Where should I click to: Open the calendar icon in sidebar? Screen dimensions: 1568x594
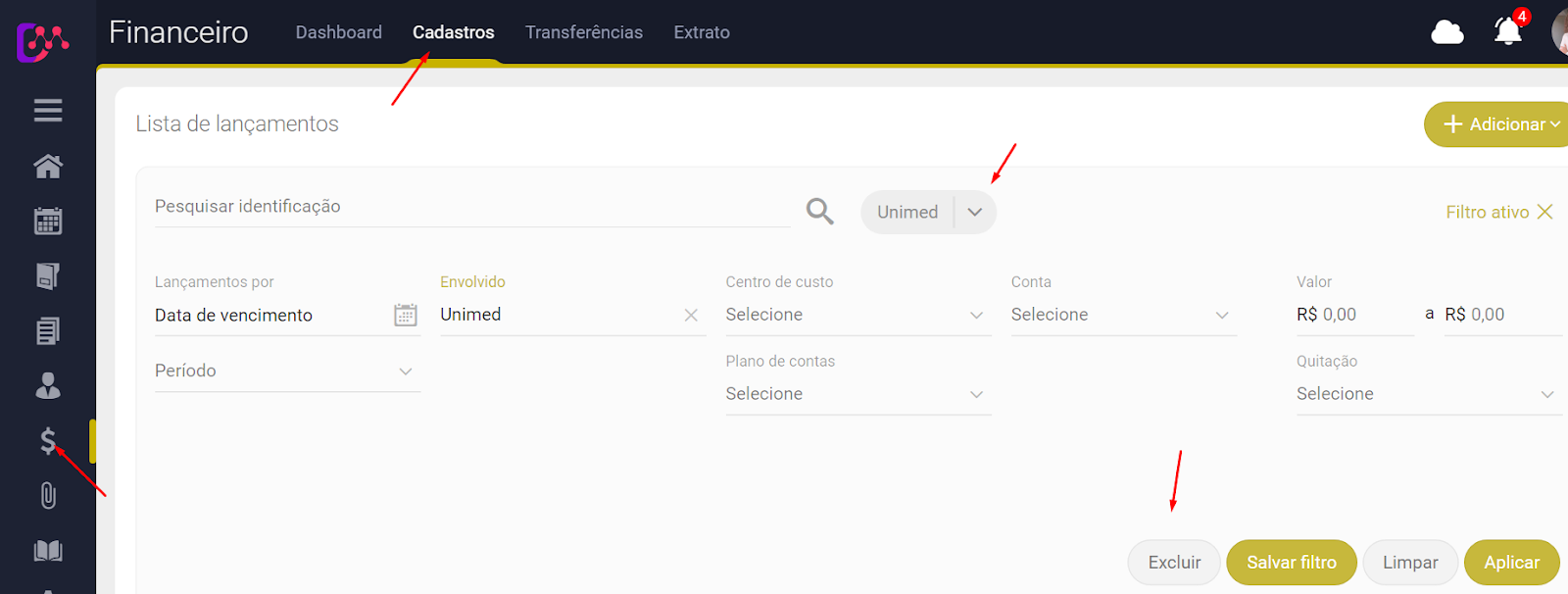47,222
